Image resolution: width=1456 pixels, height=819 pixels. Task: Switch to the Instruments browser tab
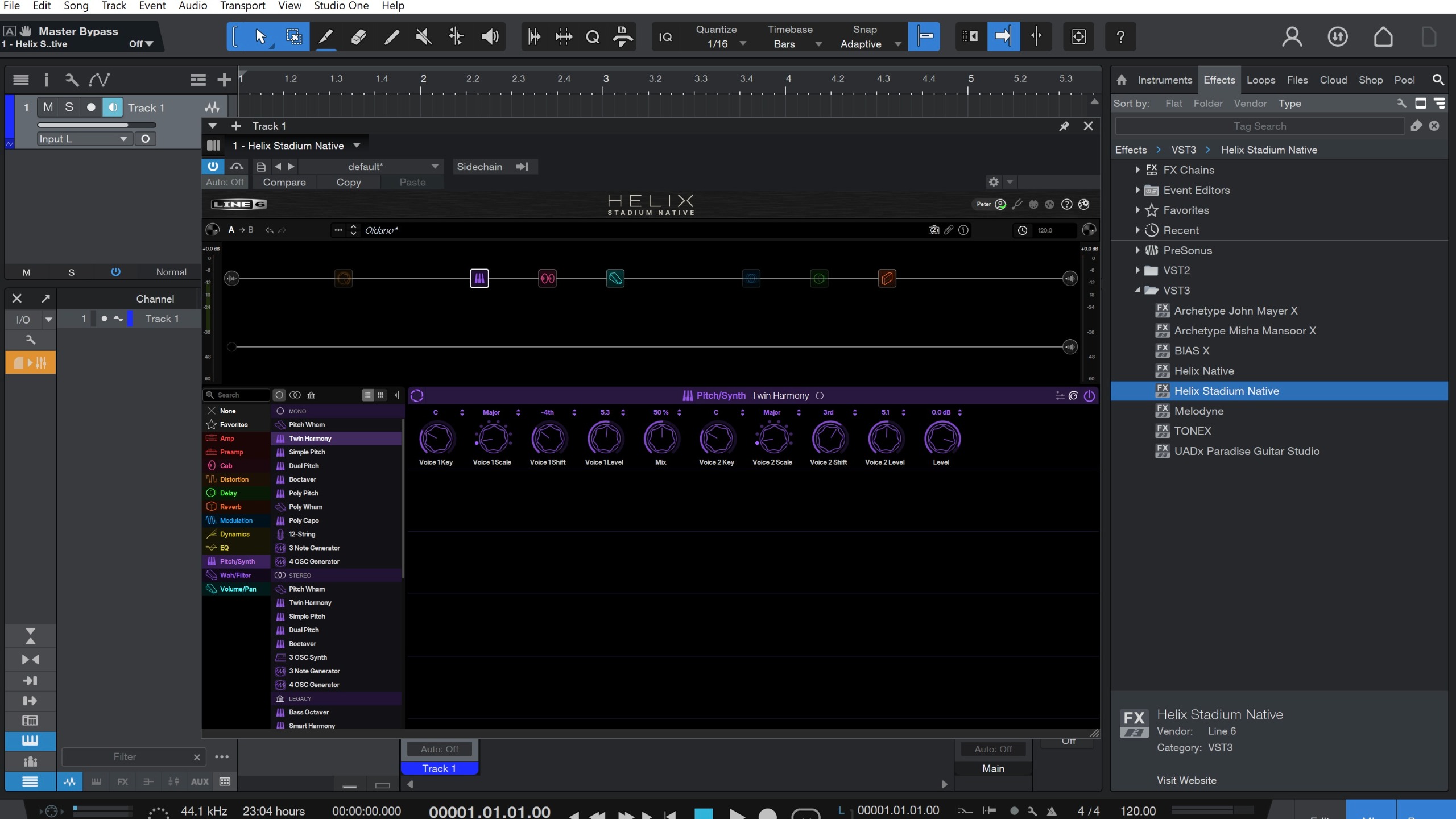(x=1164, y=80)
